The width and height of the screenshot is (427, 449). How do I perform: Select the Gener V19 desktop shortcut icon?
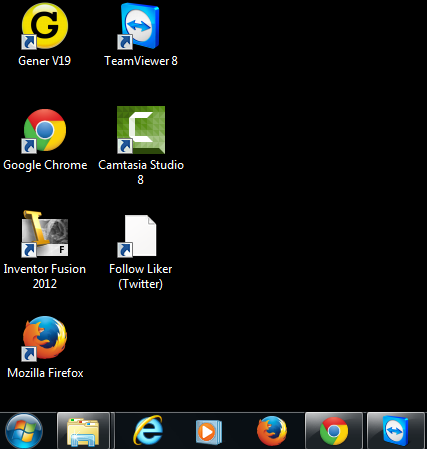(45, 26)
